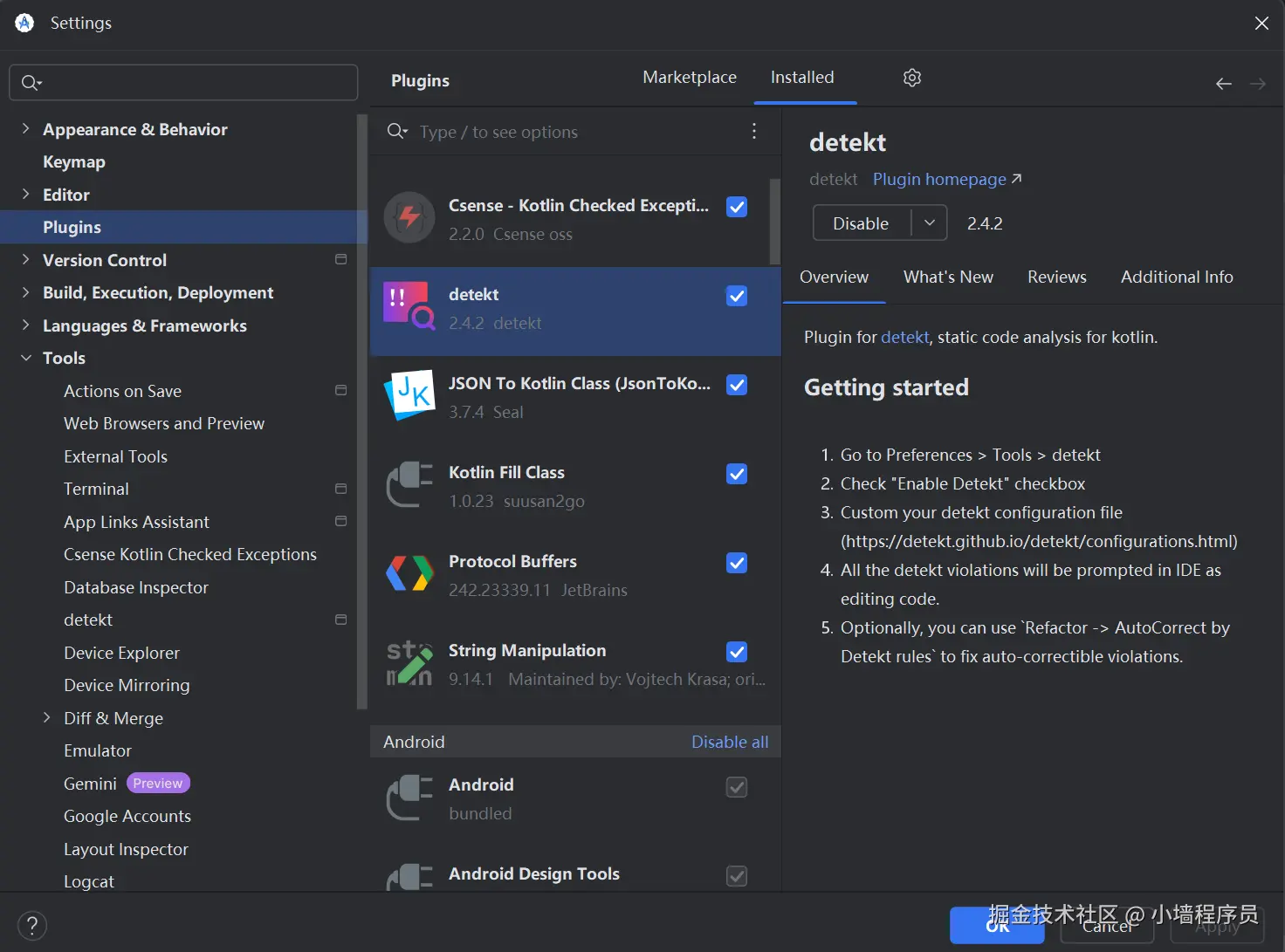Toggle the Protocol Buffers plugin checkbox
This screenshot has height=952, width=1285.
(x=737, y=563)
